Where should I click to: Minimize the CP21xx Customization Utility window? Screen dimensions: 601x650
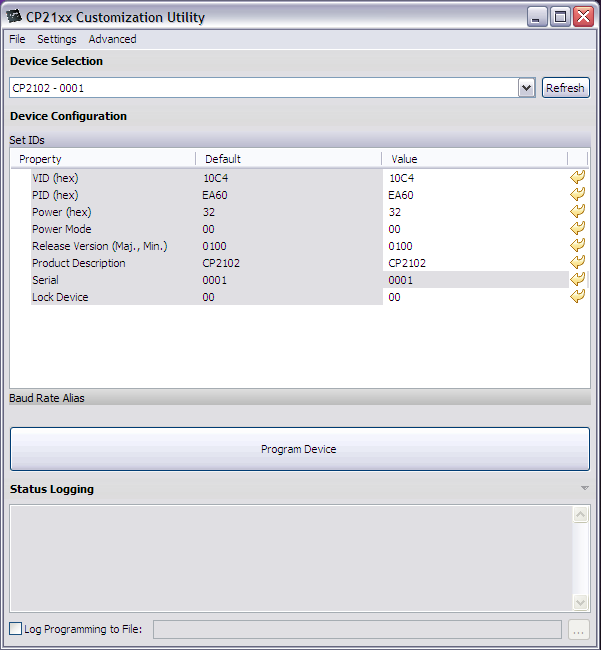click(537, 17)
